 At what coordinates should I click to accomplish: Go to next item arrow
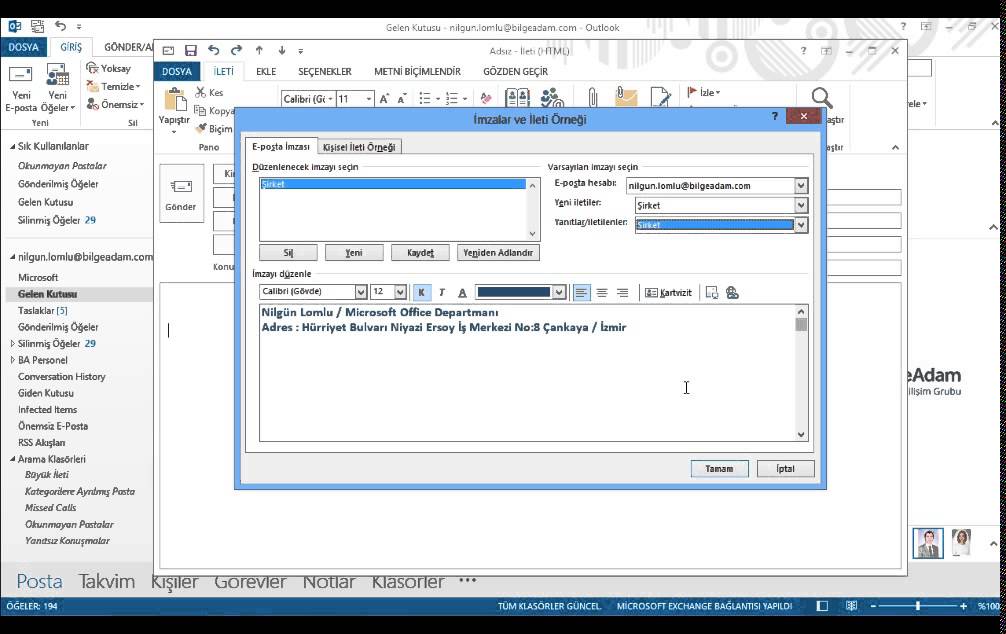282,50
